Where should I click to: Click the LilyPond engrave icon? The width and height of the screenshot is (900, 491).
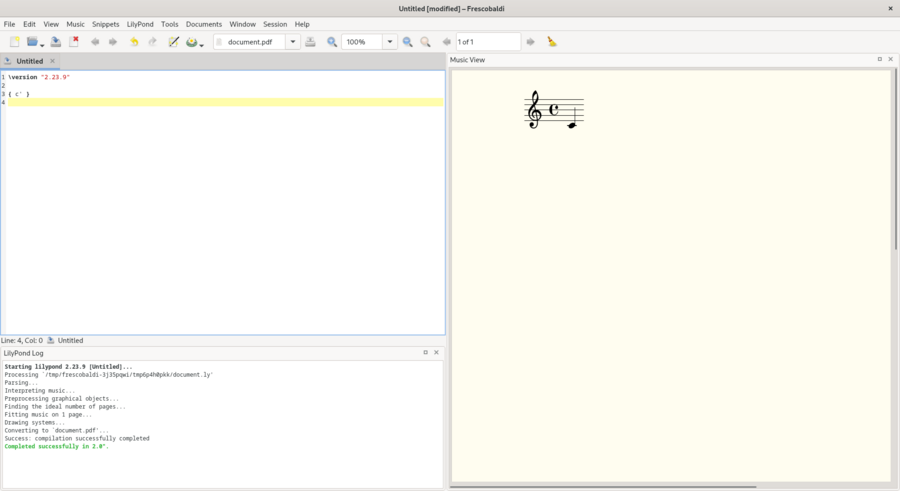[x=191, y=42]
